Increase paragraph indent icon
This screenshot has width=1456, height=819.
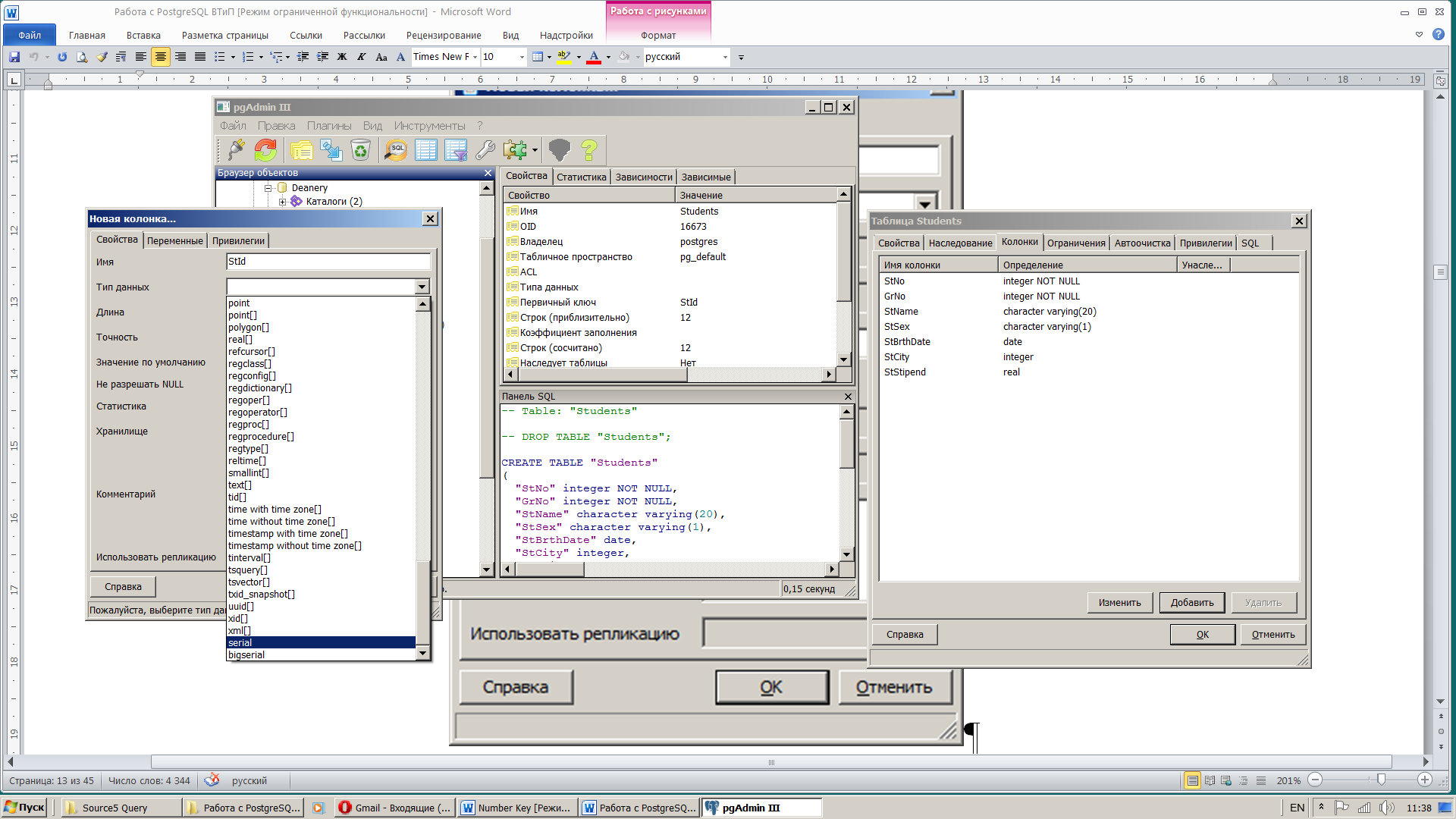coord(322,57)
